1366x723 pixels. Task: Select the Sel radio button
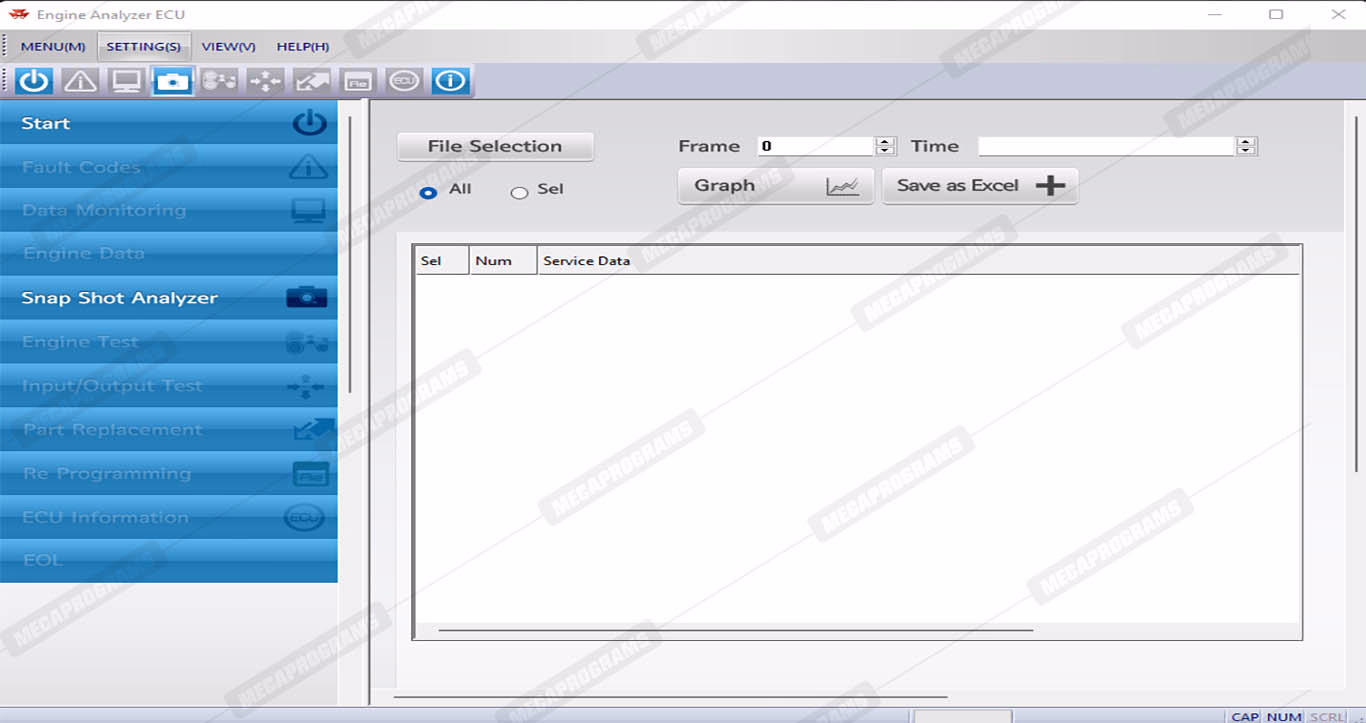click(x=519, y=192)
